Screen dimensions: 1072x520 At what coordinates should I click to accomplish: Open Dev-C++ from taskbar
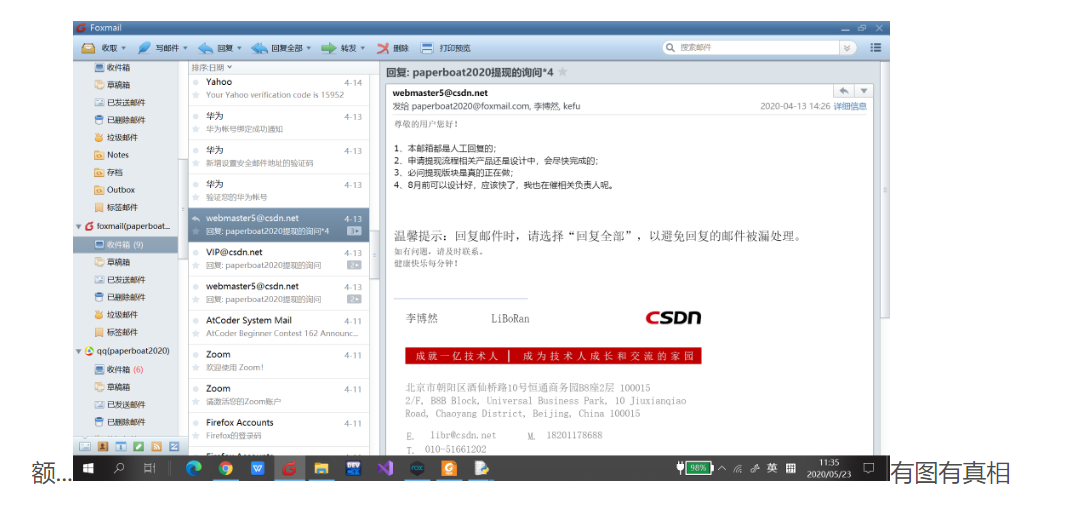pyautogui.click(x=353, y=469)
